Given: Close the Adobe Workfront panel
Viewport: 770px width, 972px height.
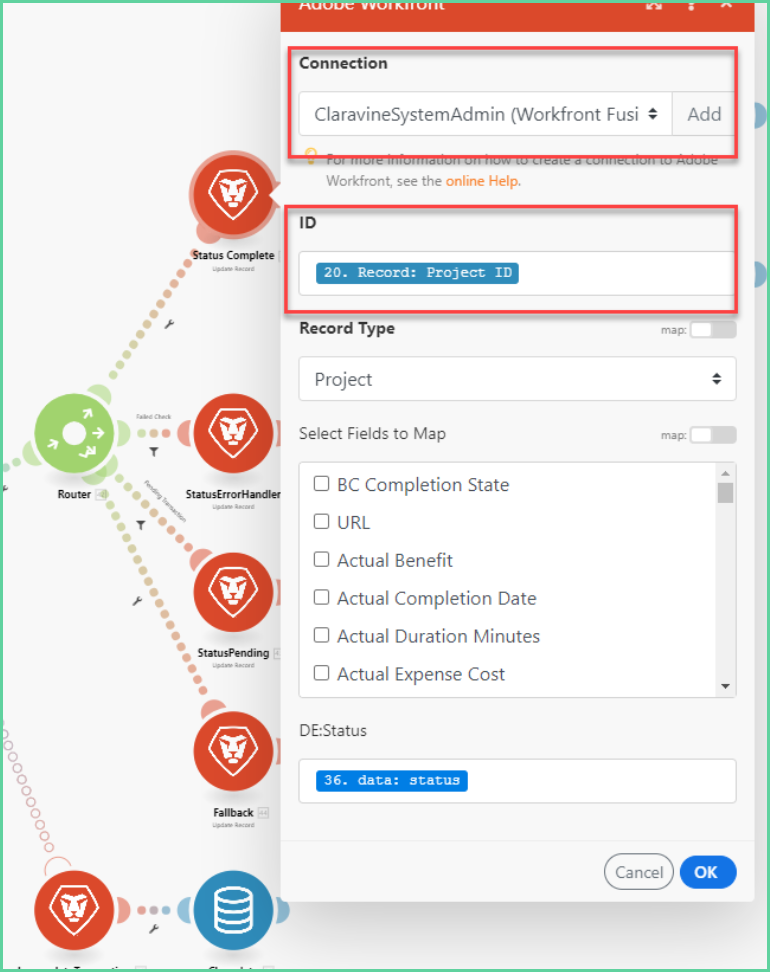Looking at the screenshot, I should pos(727,5).
